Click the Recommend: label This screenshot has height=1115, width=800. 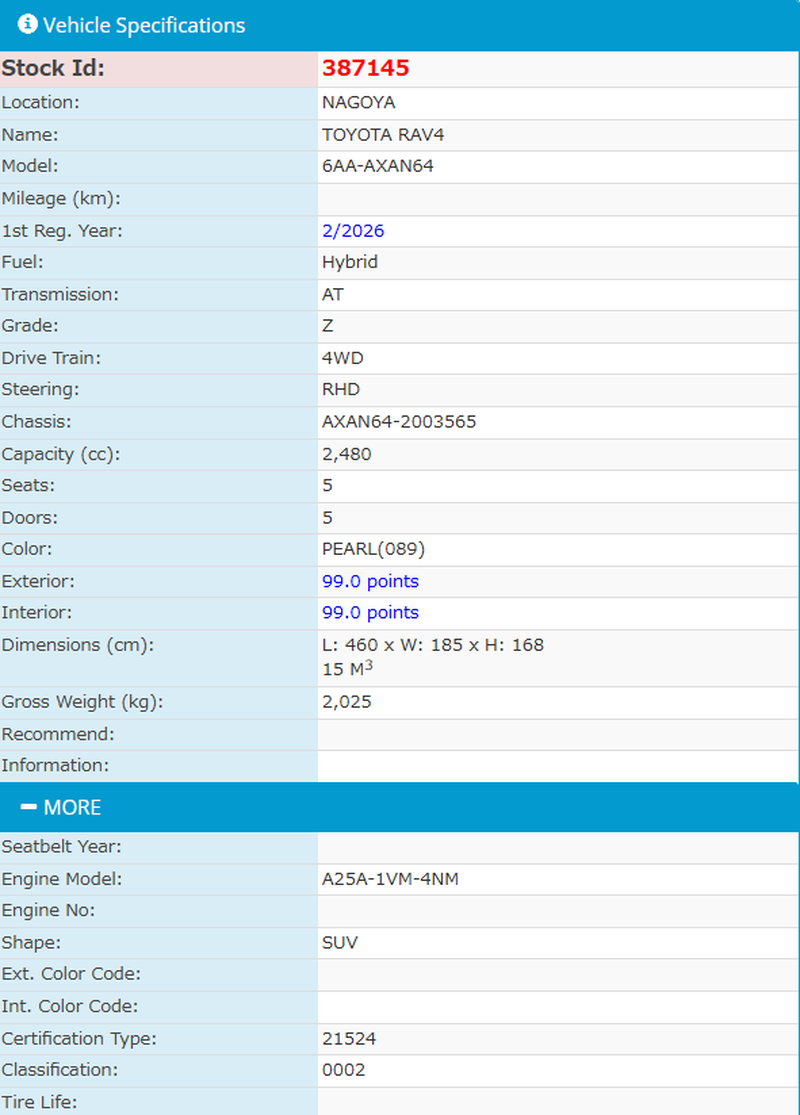coord(58,734)
